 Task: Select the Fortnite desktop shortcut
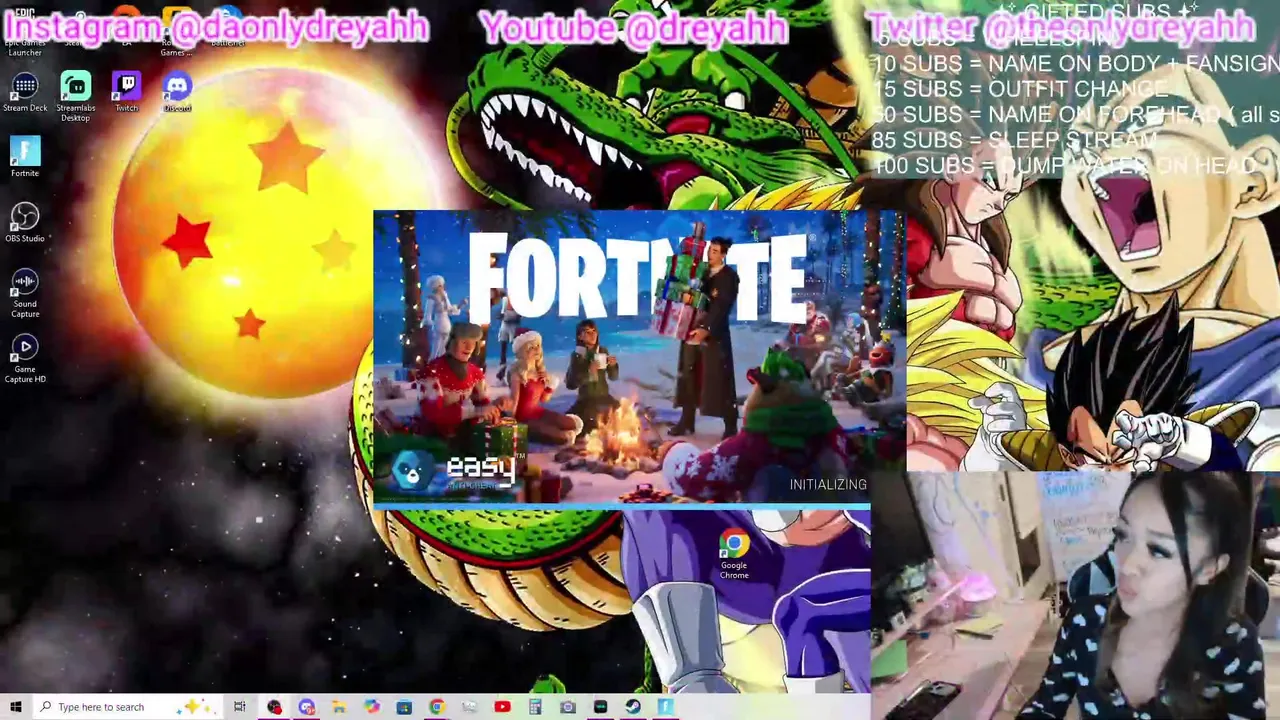click(x=25, y=158)
